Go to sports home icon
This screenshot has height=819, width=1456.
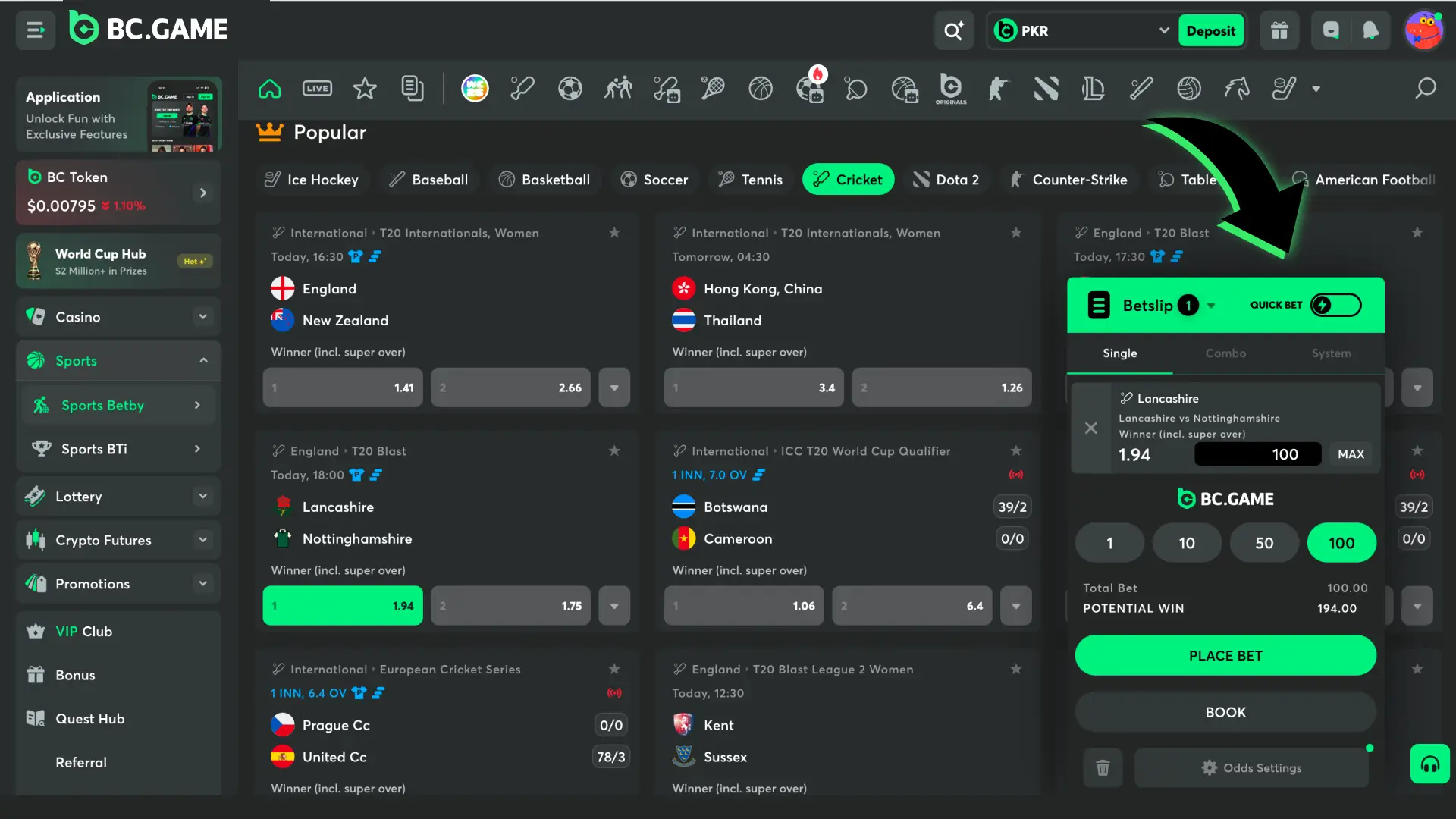click(x=269, y=89)
